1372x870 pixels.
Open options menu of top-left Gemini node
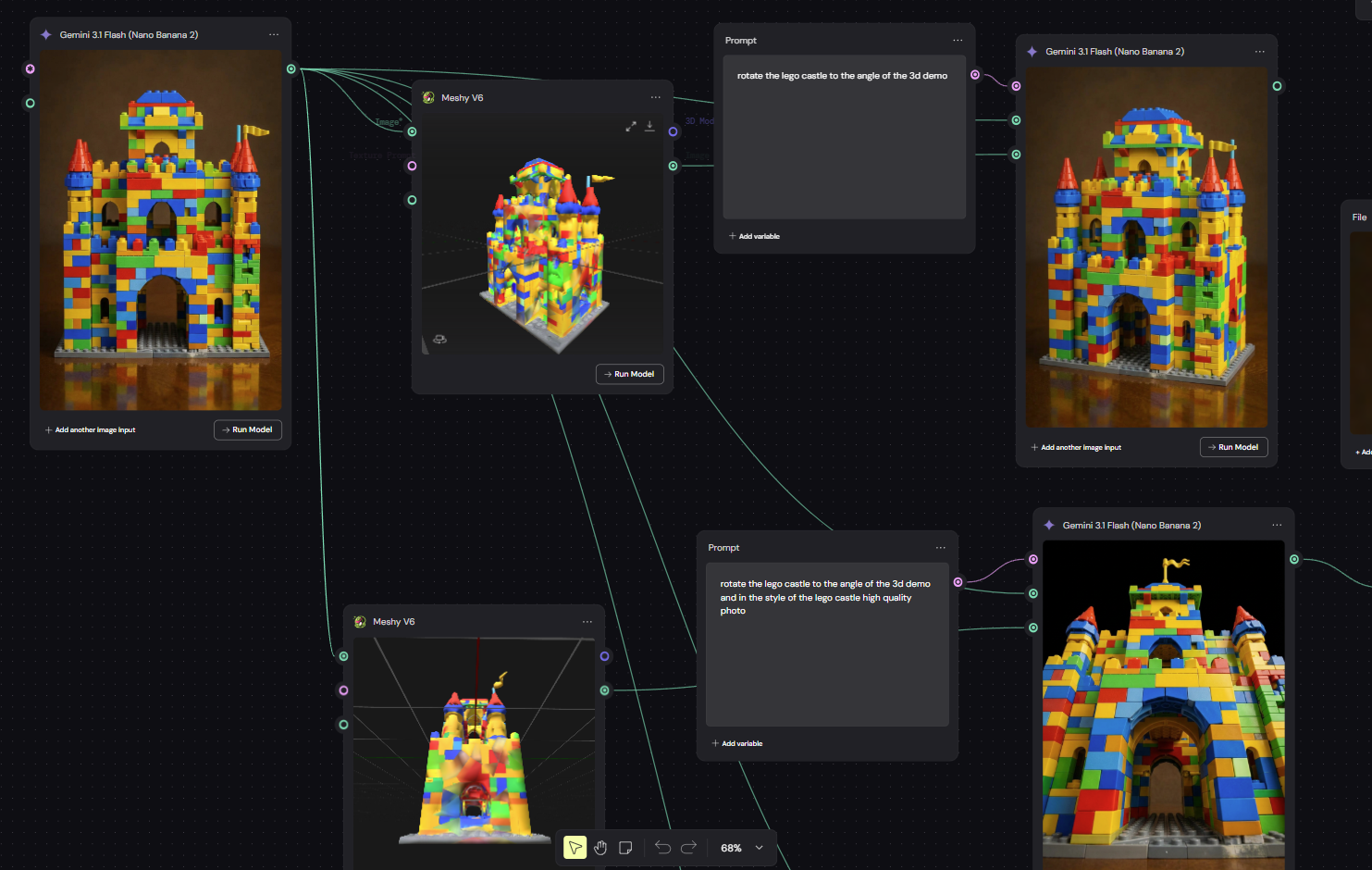tap(274, 34)
